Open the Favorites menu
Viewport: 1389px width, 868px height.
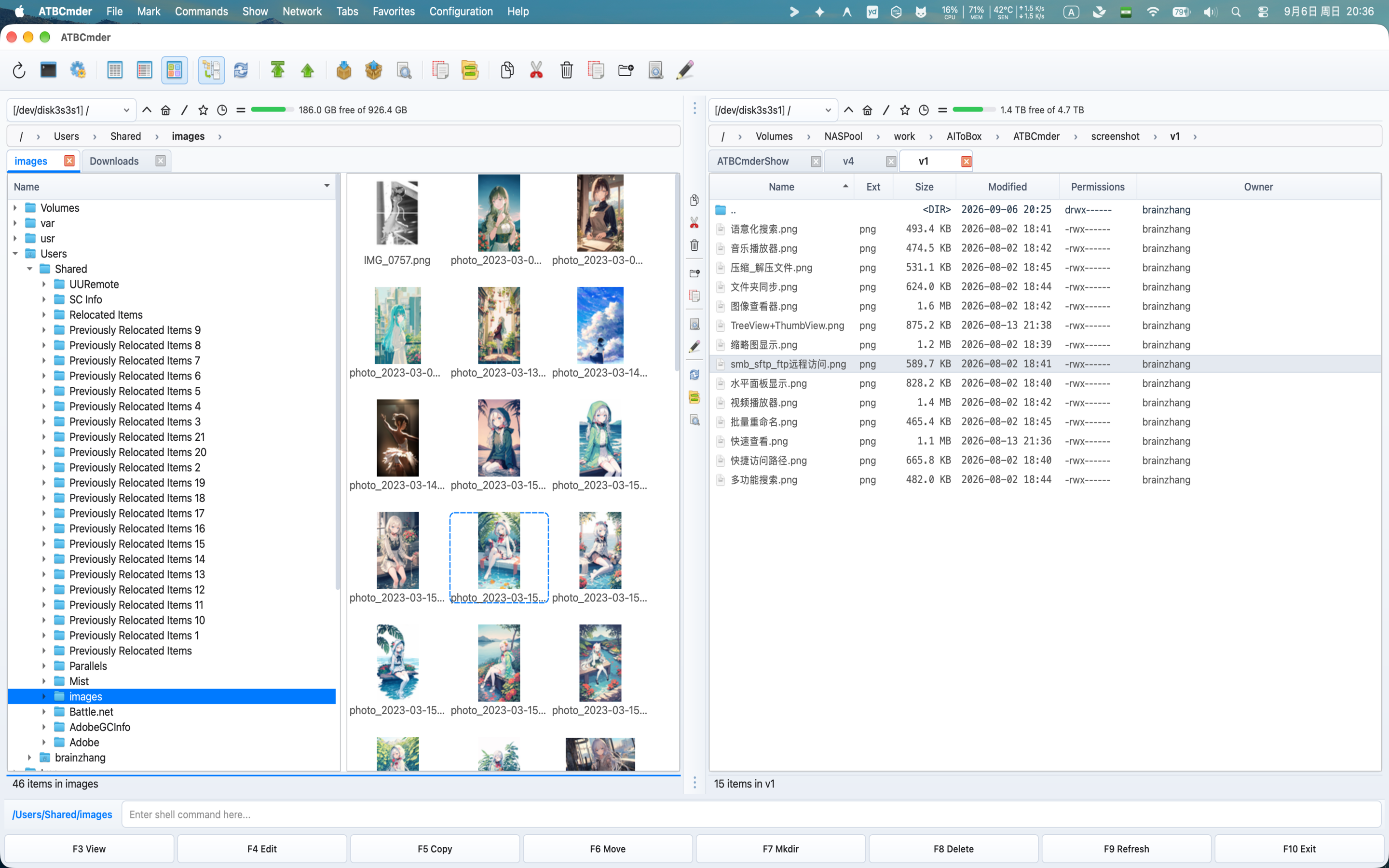click(394, 12)
